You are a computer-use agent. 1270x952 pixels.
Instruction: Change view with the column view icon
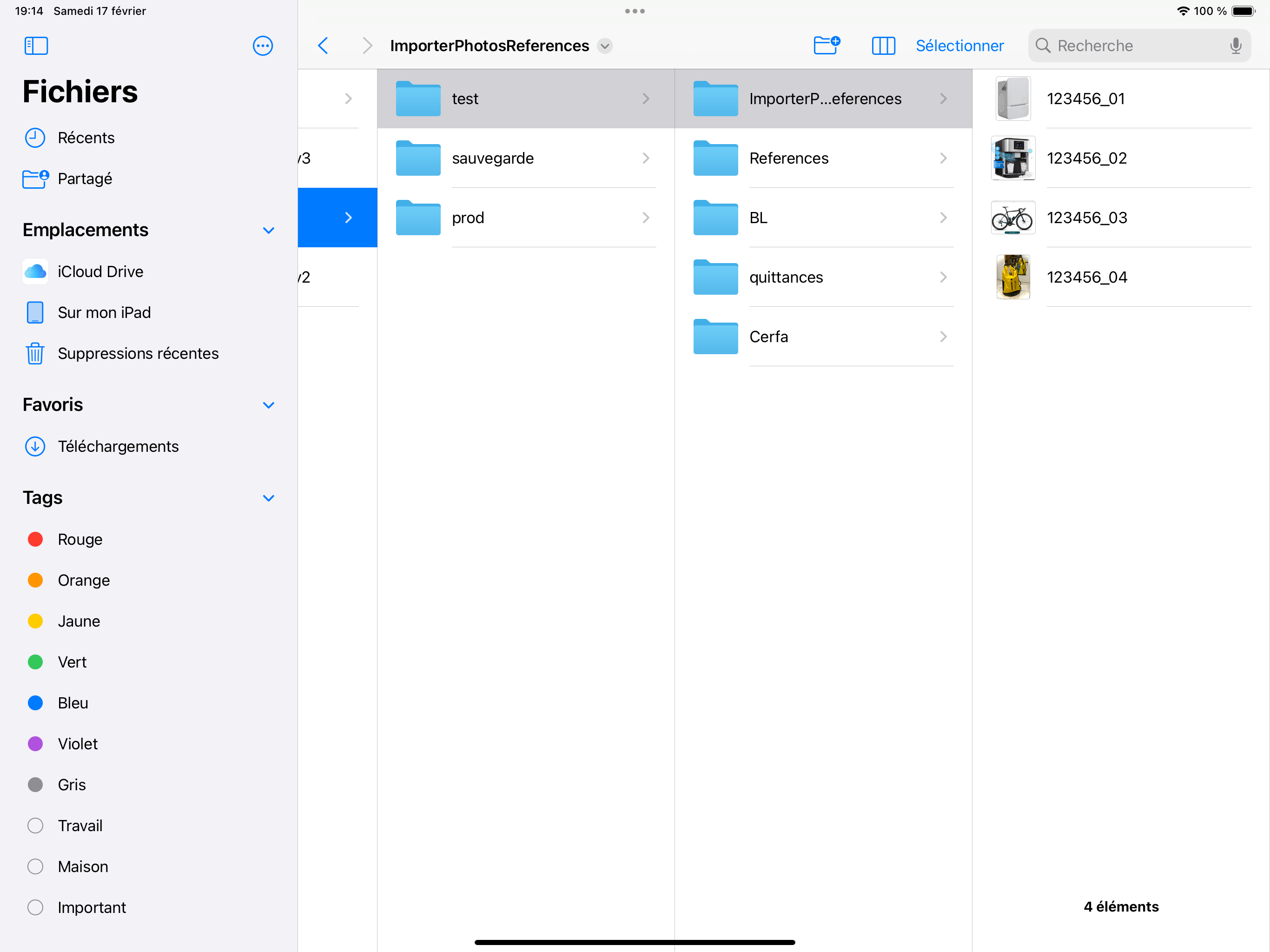(x=883, y=46)
